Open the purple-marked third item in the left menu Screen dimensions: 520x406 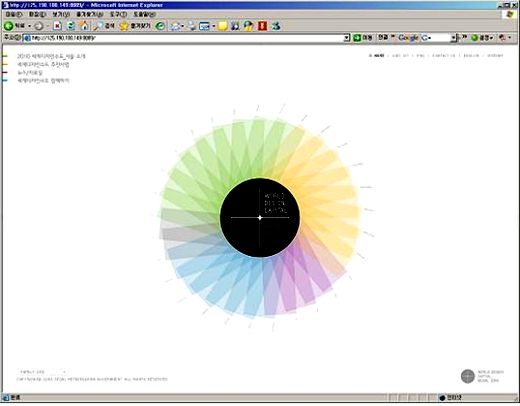[30, 73]
